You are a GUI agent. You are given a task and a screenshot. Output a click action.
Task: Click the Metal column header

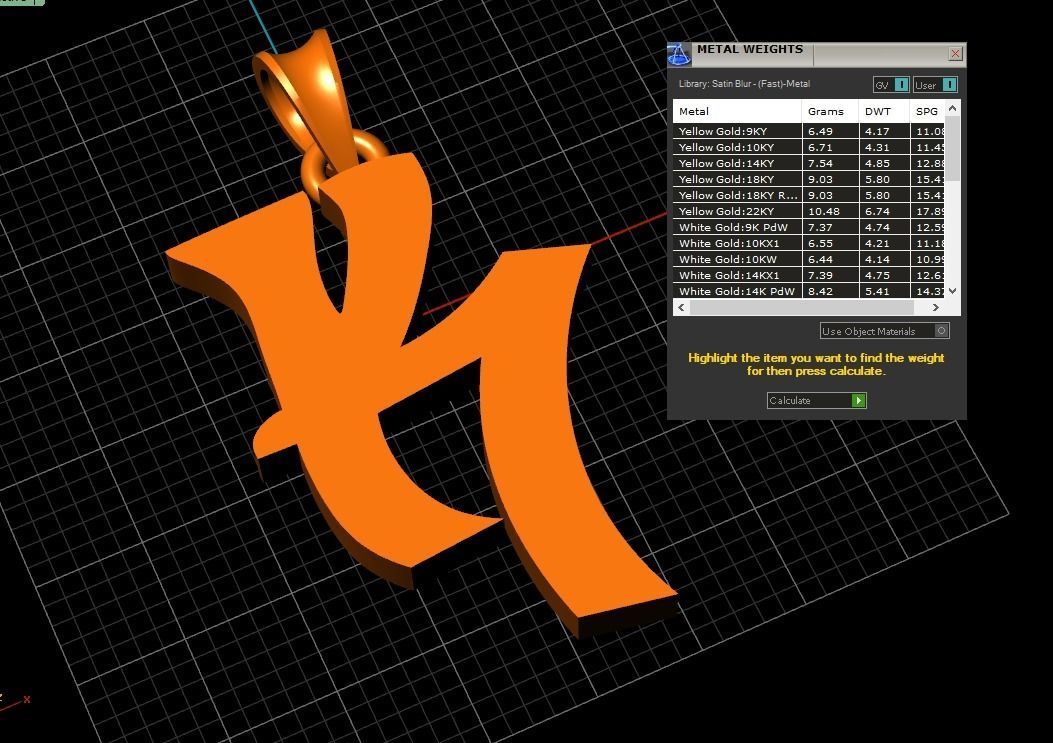pyautogui.click(x=737, y=112)
